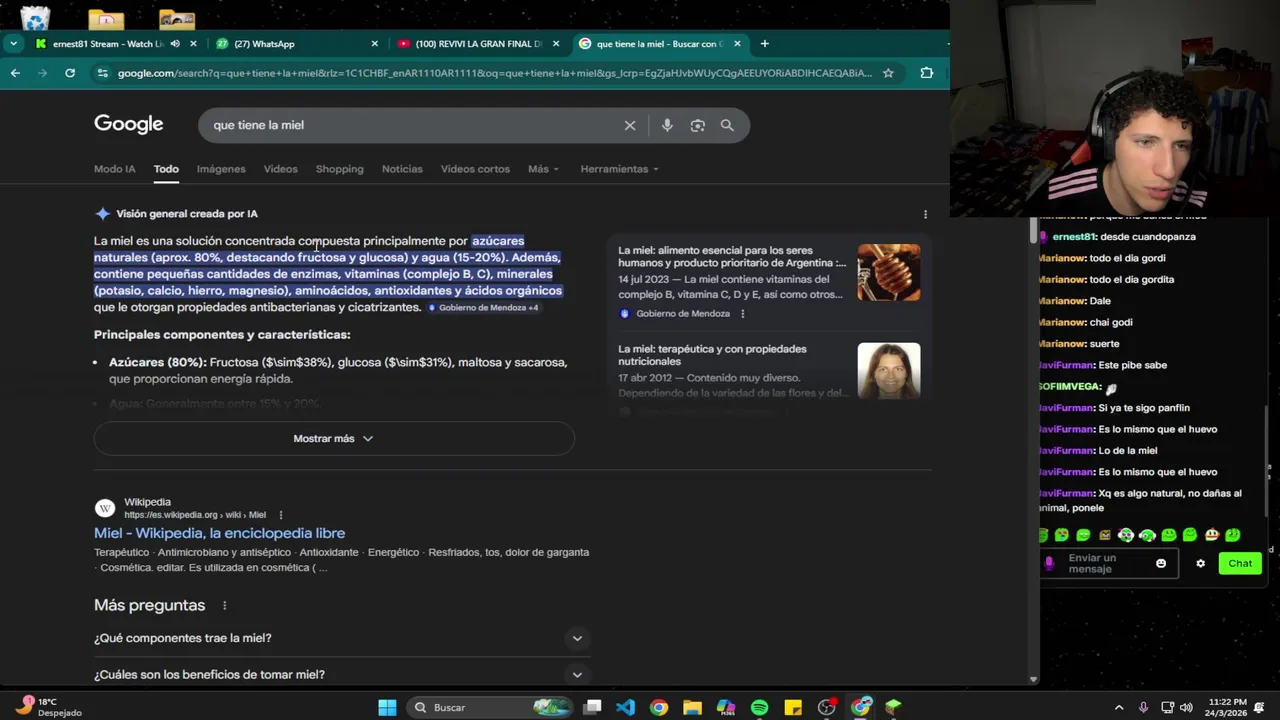1280x720 pixels.
Task: Select the Modo IA search tab
Action: coord(114,169)
